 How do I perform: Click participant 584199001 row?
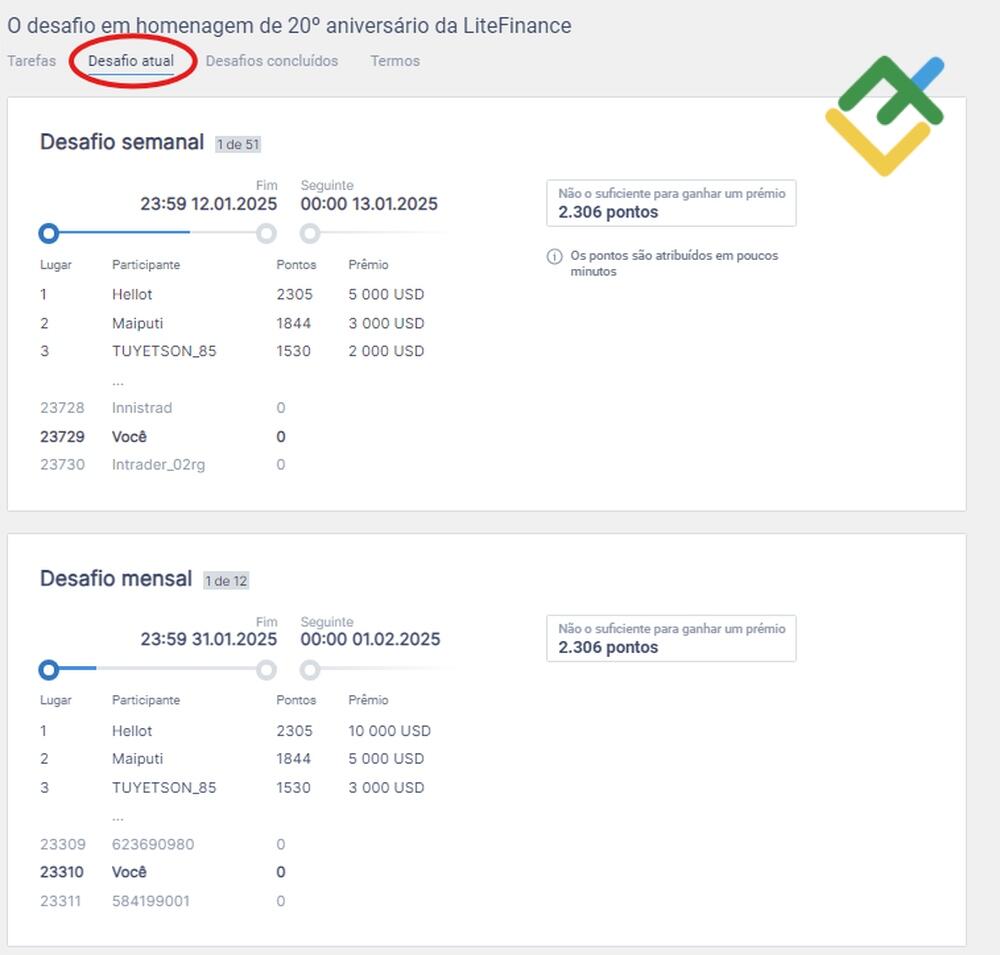click(163, 901)
